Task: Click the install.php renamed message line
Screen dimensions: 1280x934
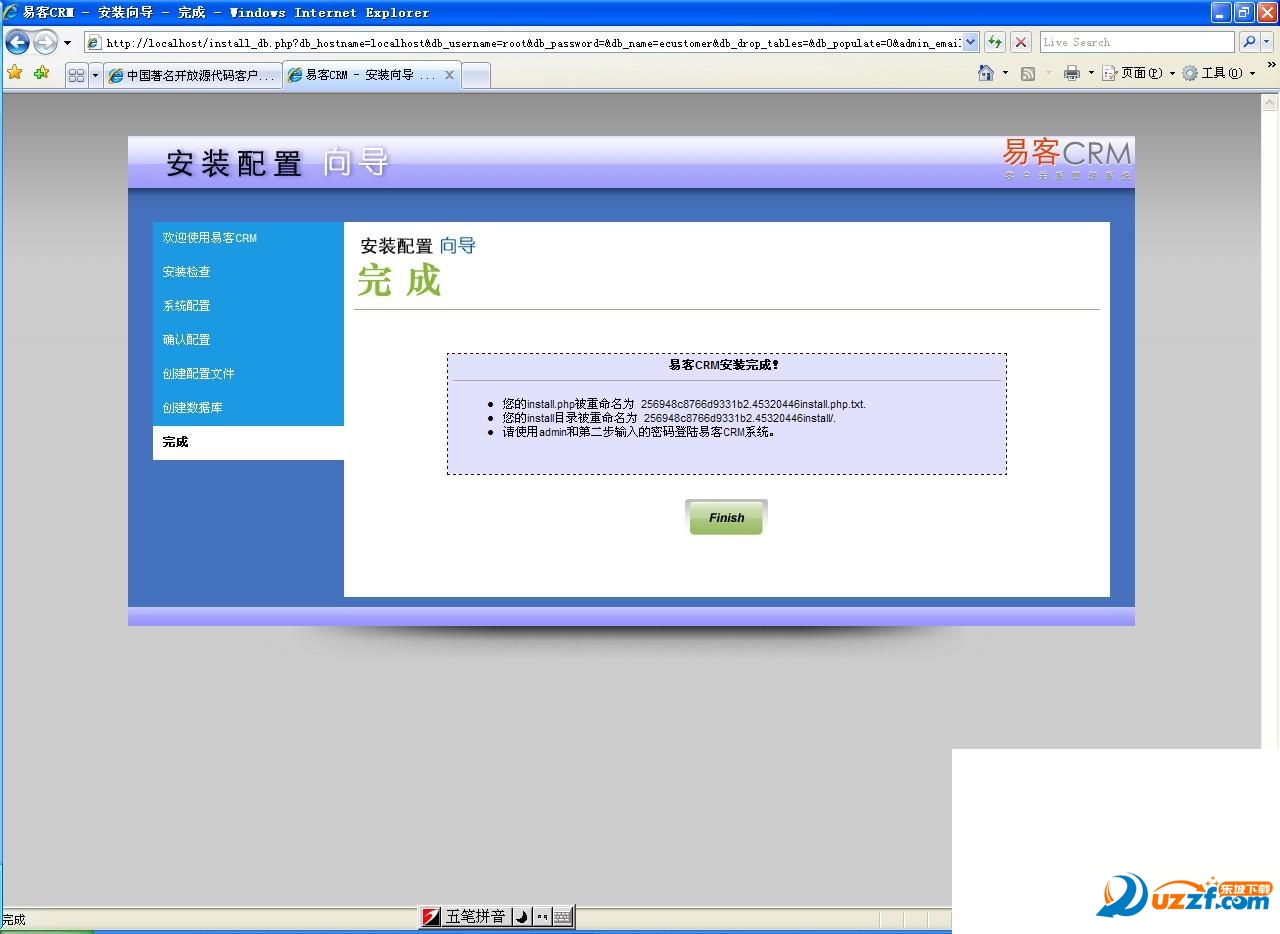Action: pos(684,404)
